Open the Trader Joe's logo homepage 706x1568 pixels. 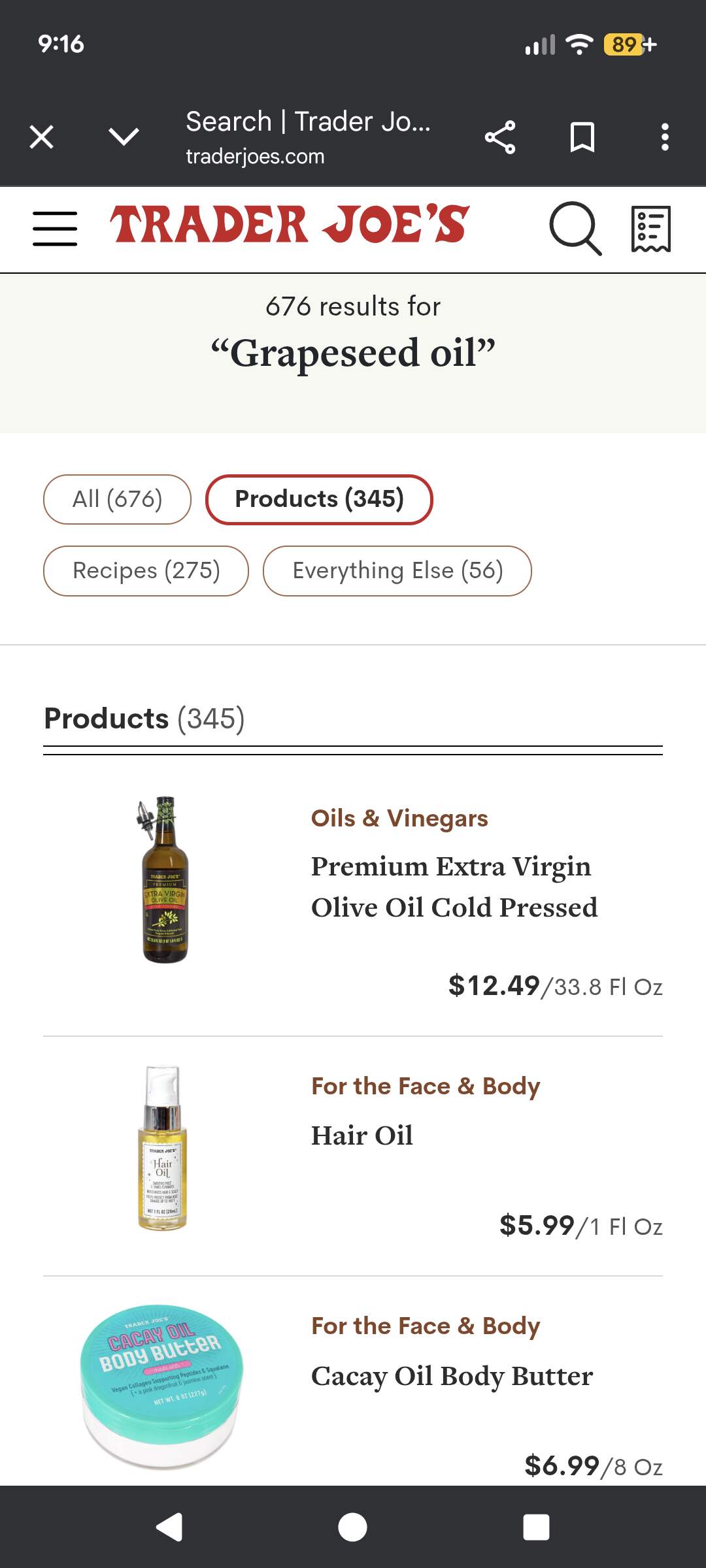(x=290, y=224)
